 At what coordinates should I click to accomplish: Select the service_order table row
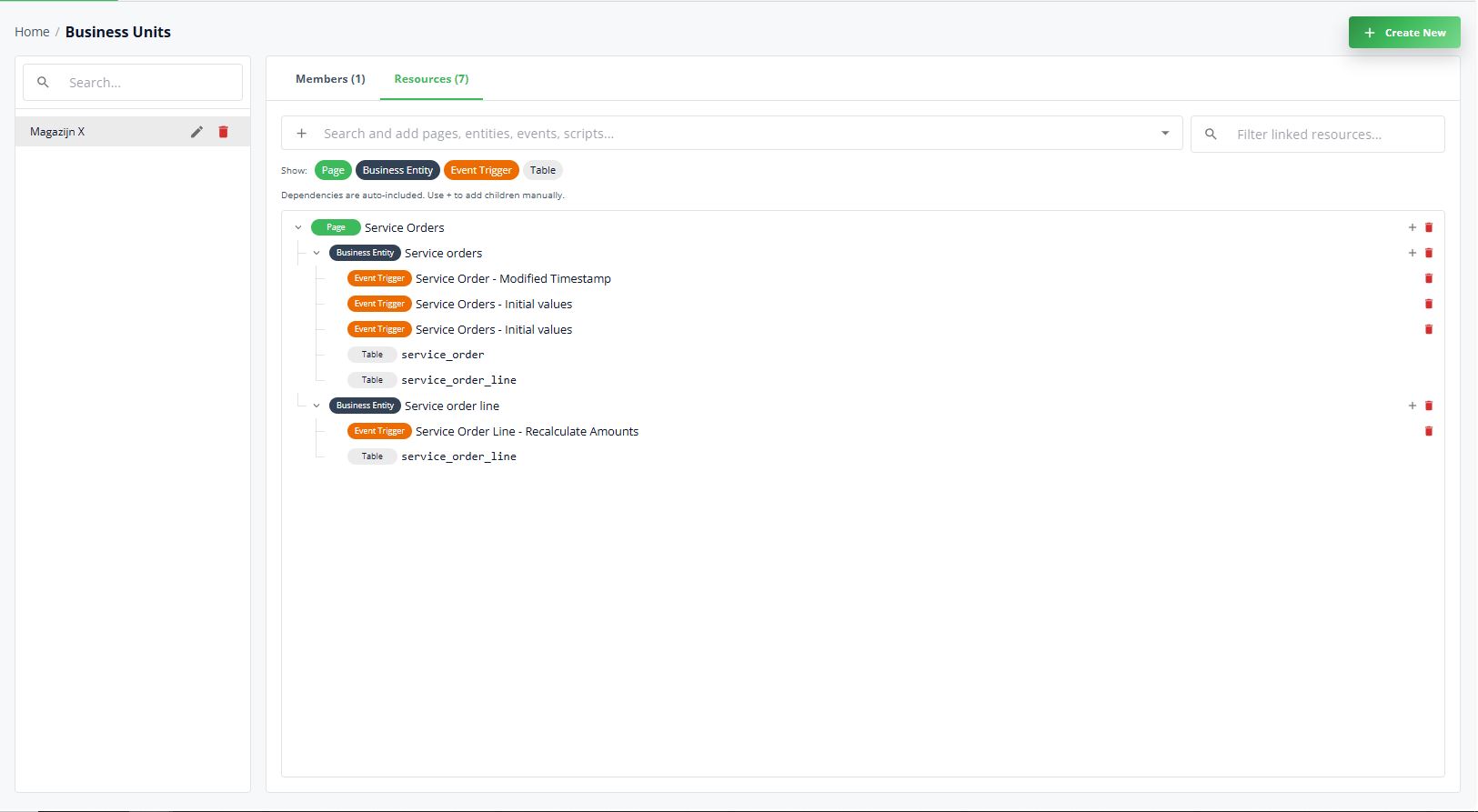(442, 355)
